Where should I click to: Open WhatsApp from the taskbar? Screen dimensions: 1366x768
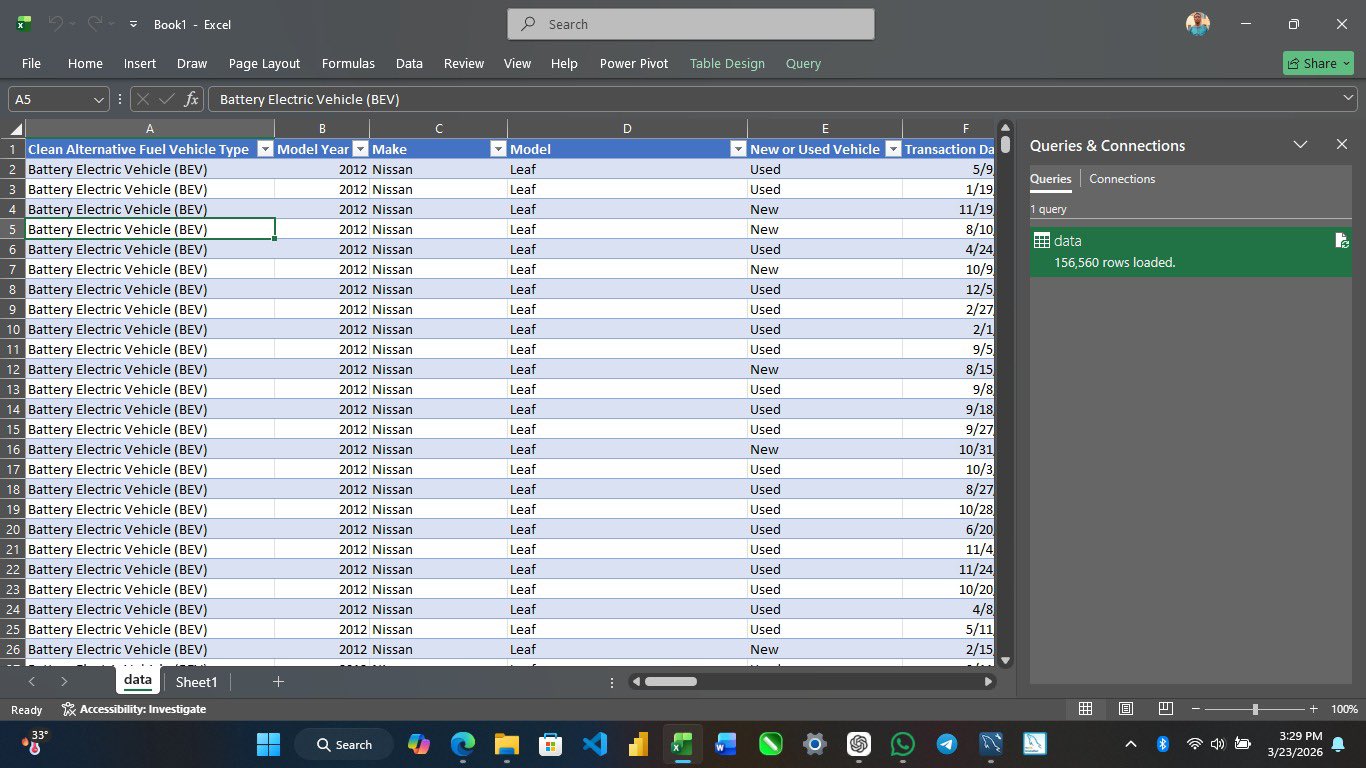(x=902, y=744)
